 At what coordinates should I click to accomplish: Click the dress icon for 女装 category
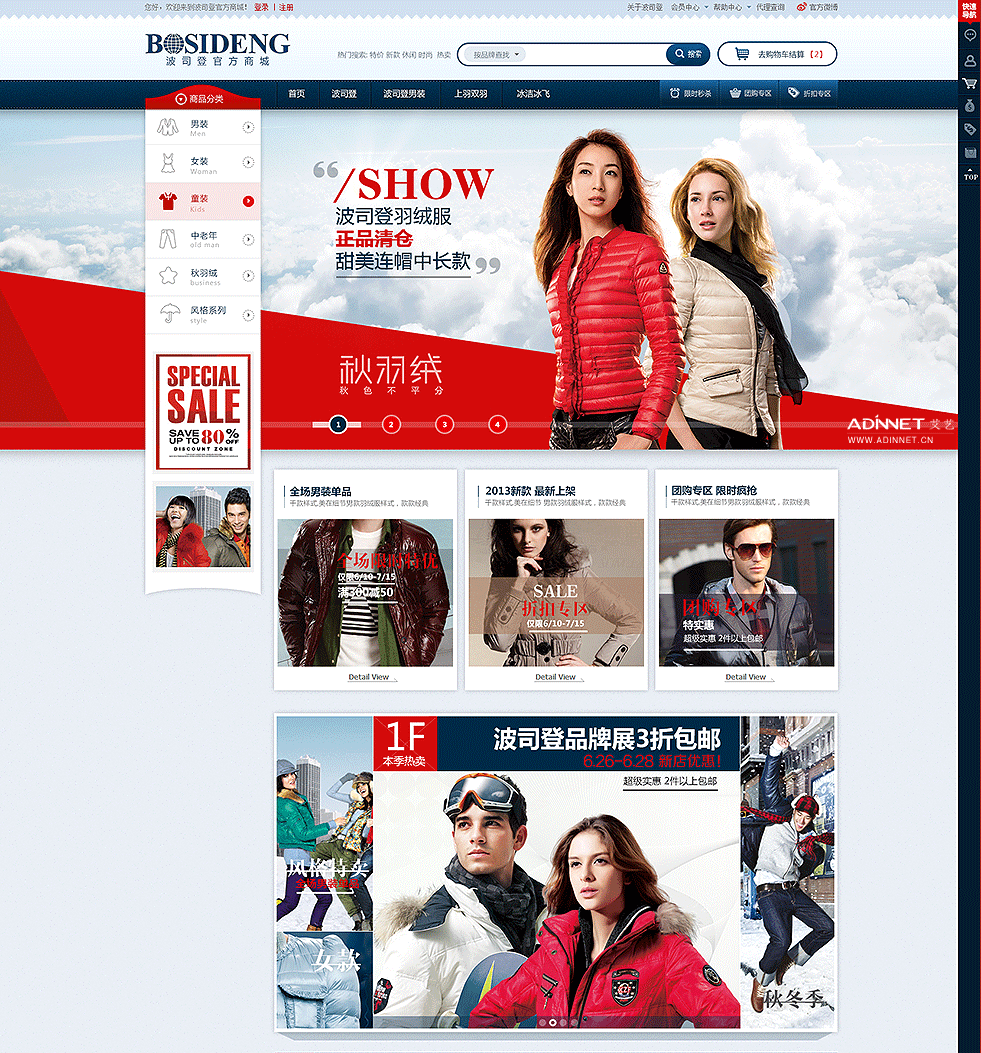[168, 163]
